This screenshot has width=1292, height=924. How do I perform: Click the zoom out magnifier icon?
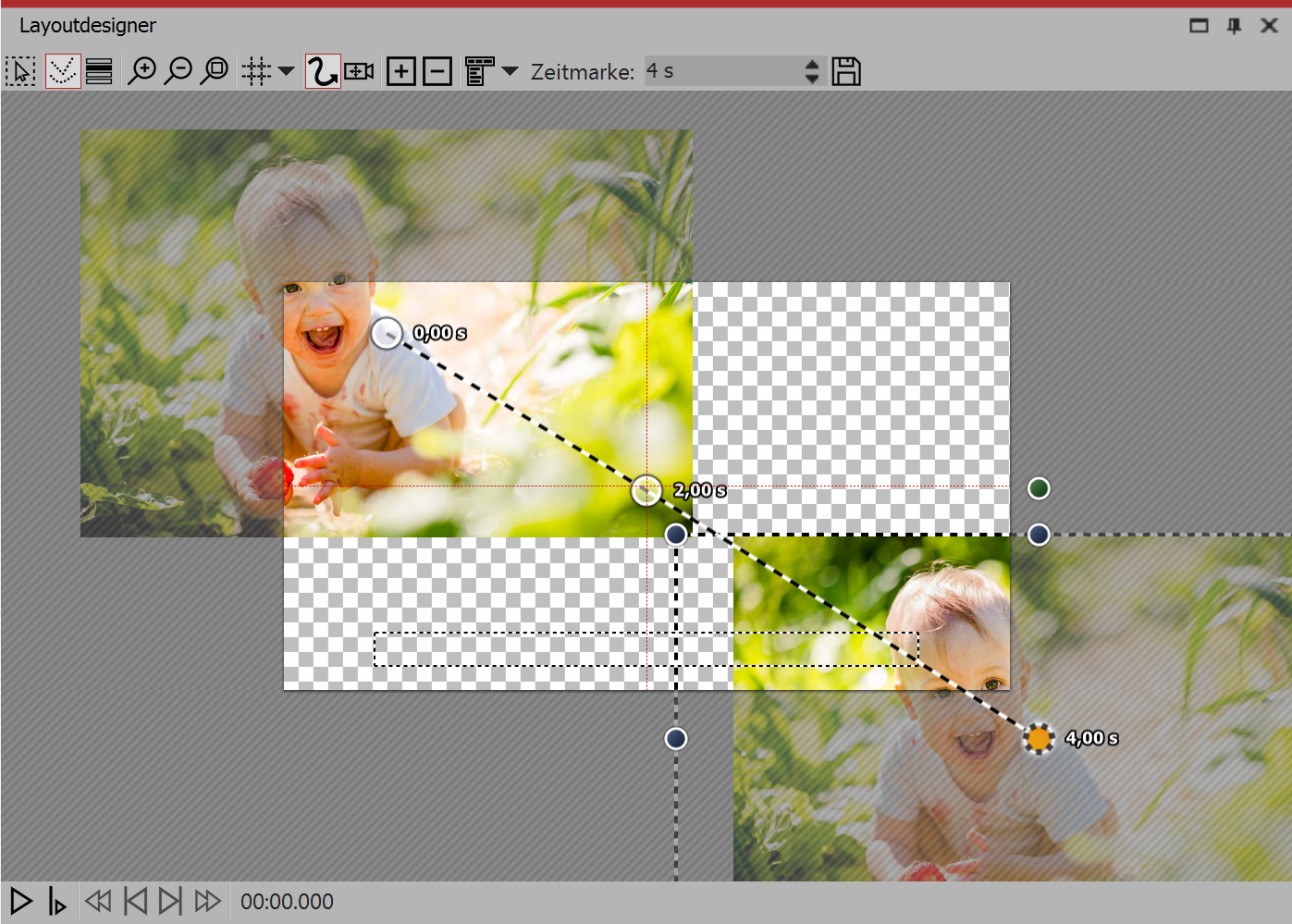tap(178, 71)
